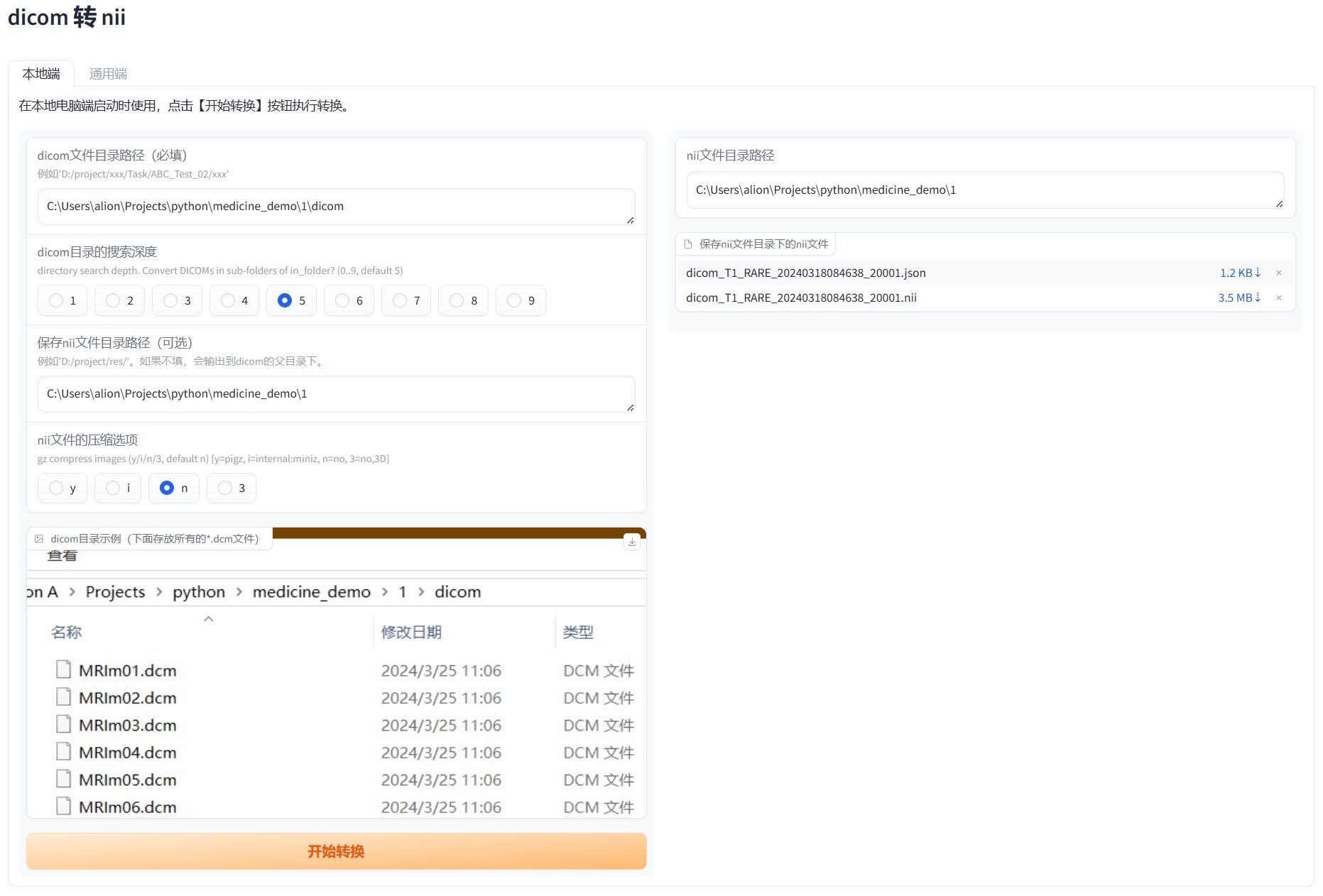The image size is (1323, 896).
Task: Select search depth 9 radio button
Action: point(521,300)
